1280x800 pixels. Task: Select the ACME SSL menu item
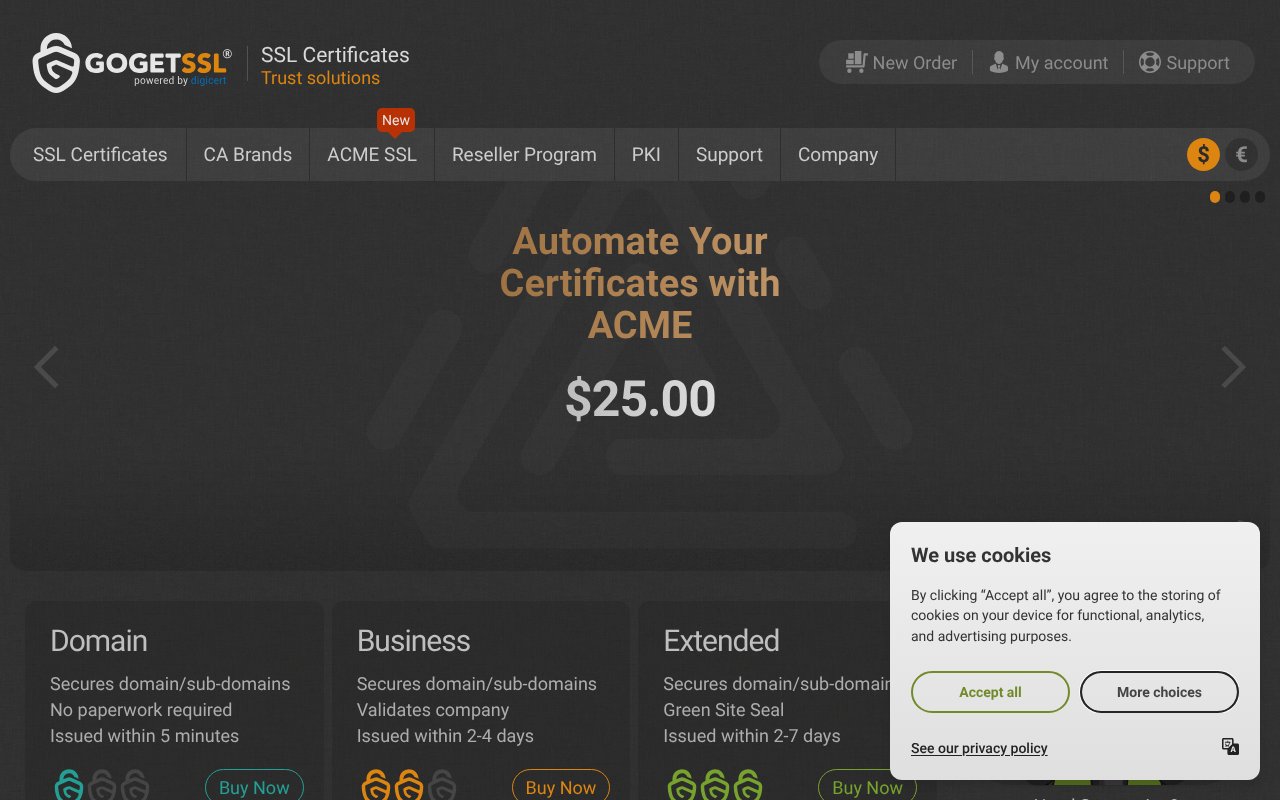pyautogui.click(x=372, y=154)
